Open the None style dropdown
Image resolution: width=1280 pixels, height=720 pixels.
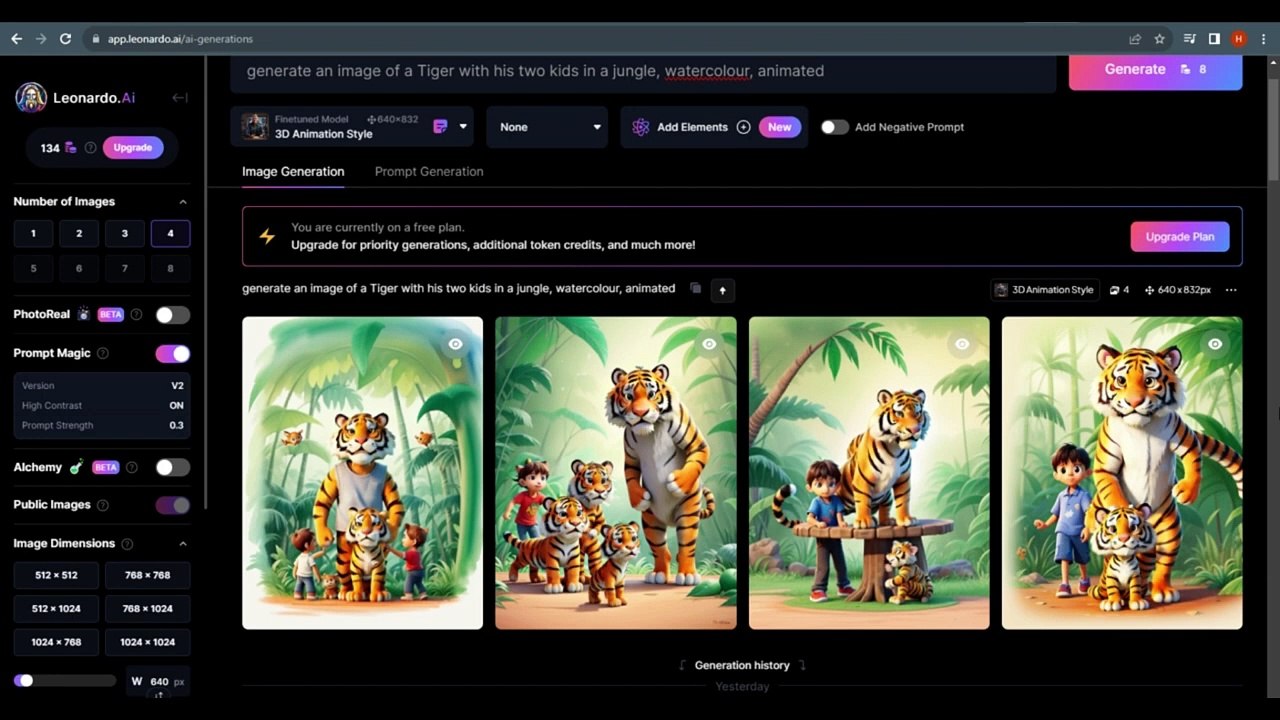[x=547, y=127]
